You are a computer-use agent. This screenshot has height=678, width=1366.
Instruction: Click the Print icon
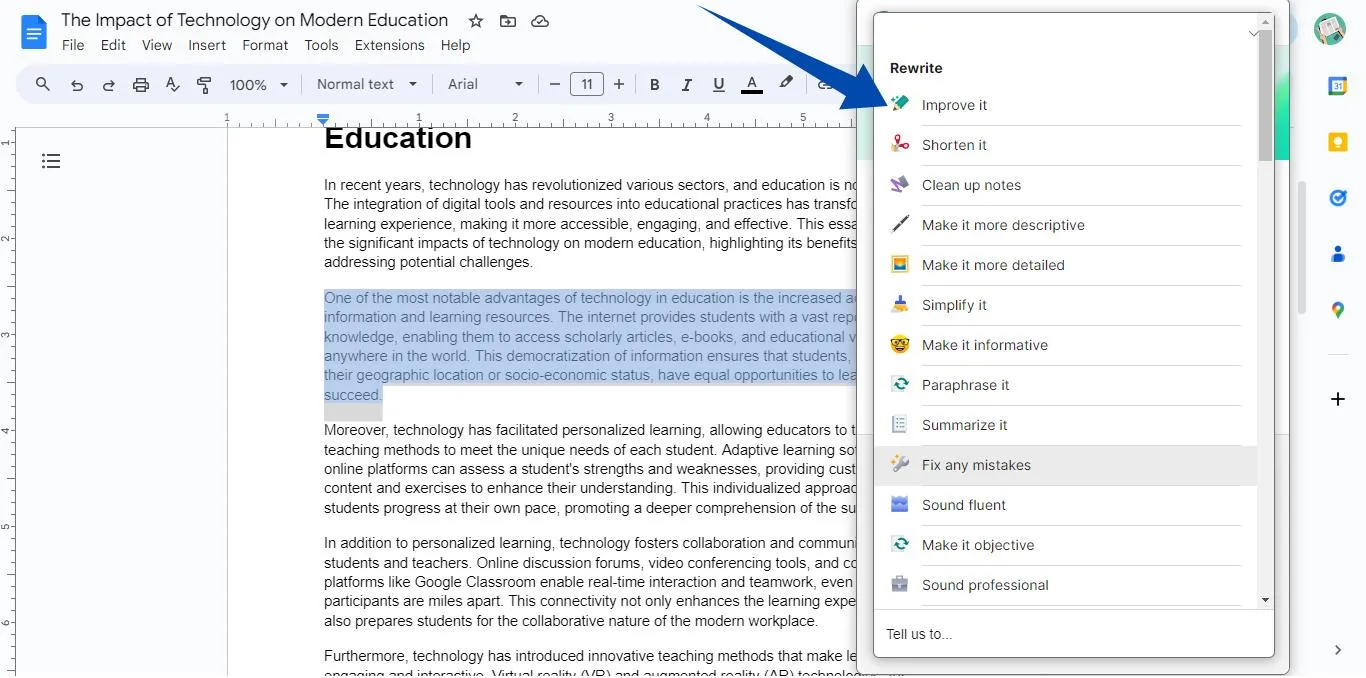pyautogui.click(x=140, y=84)
